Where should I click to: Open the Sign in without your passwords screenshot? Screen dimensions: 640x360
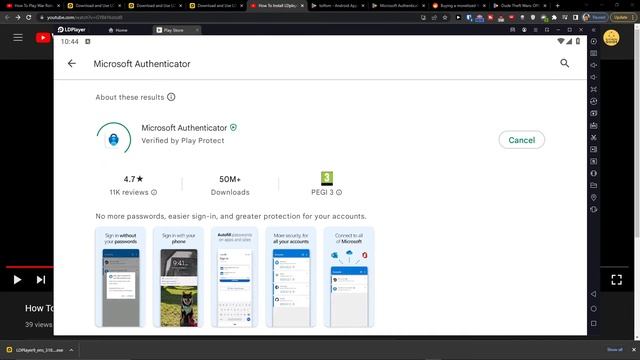coord(120,278)
